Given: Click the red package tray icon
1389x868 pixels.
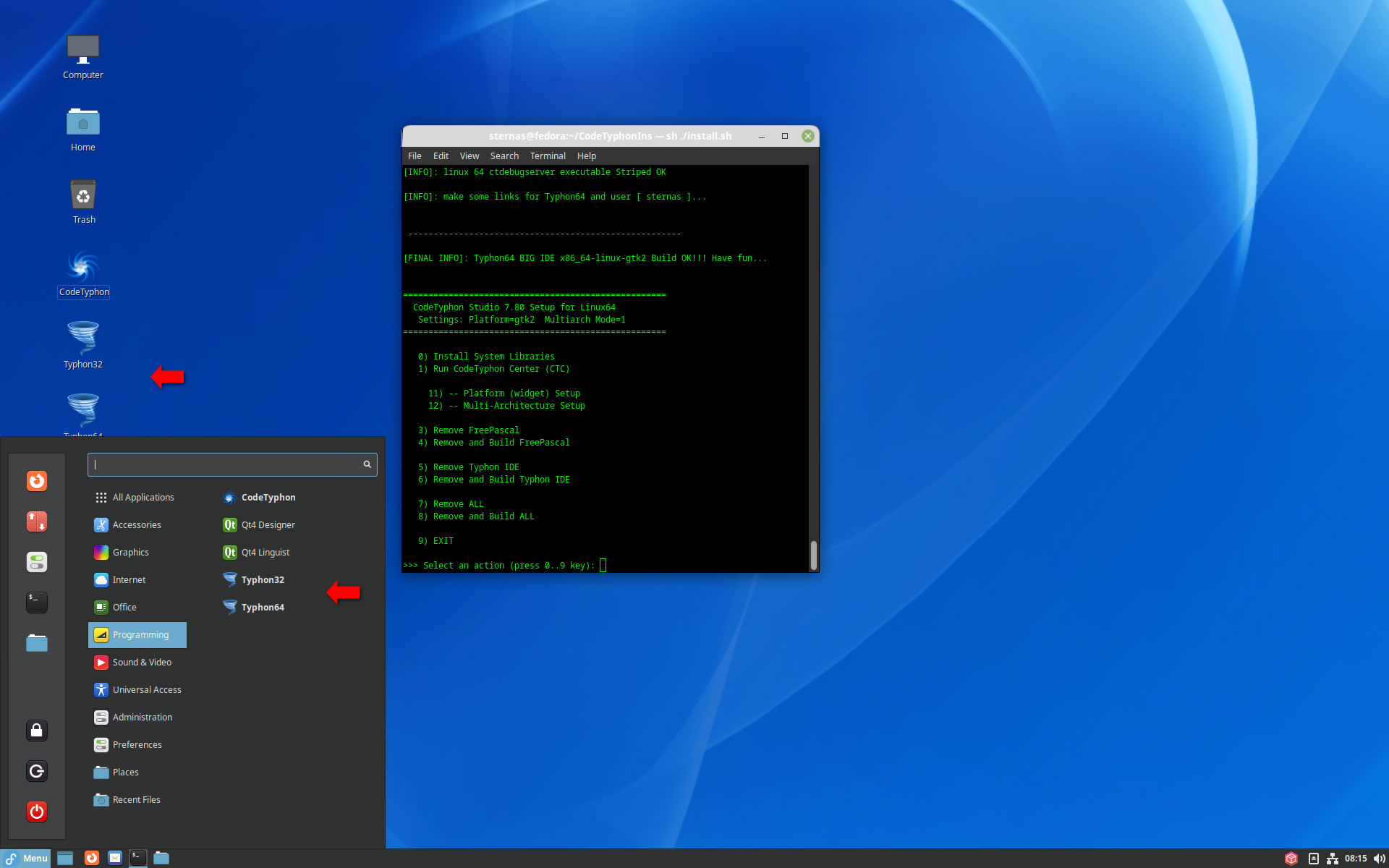Looking at the screenshot, I should click(x=1291, y=859).
